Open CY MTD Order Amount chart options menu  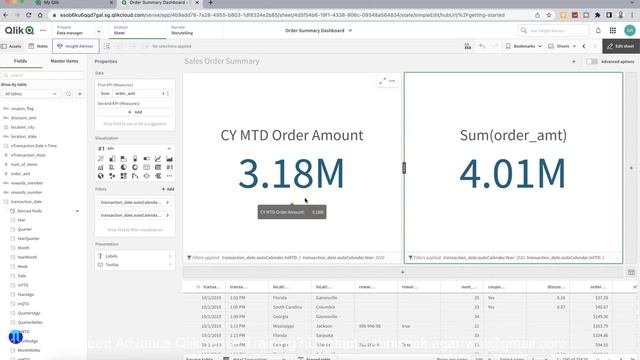(x=392, y=81)
